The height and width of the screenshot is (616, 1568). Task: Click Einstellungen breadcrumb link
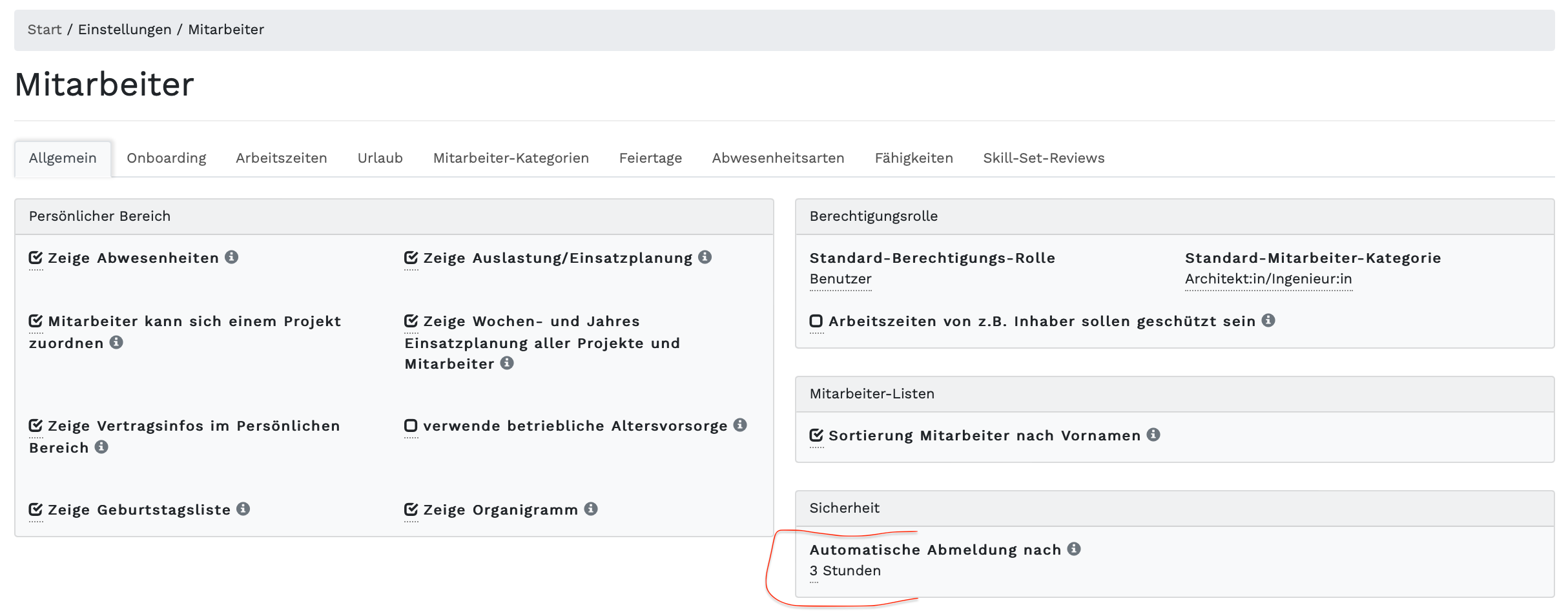[x=125, y=30]
